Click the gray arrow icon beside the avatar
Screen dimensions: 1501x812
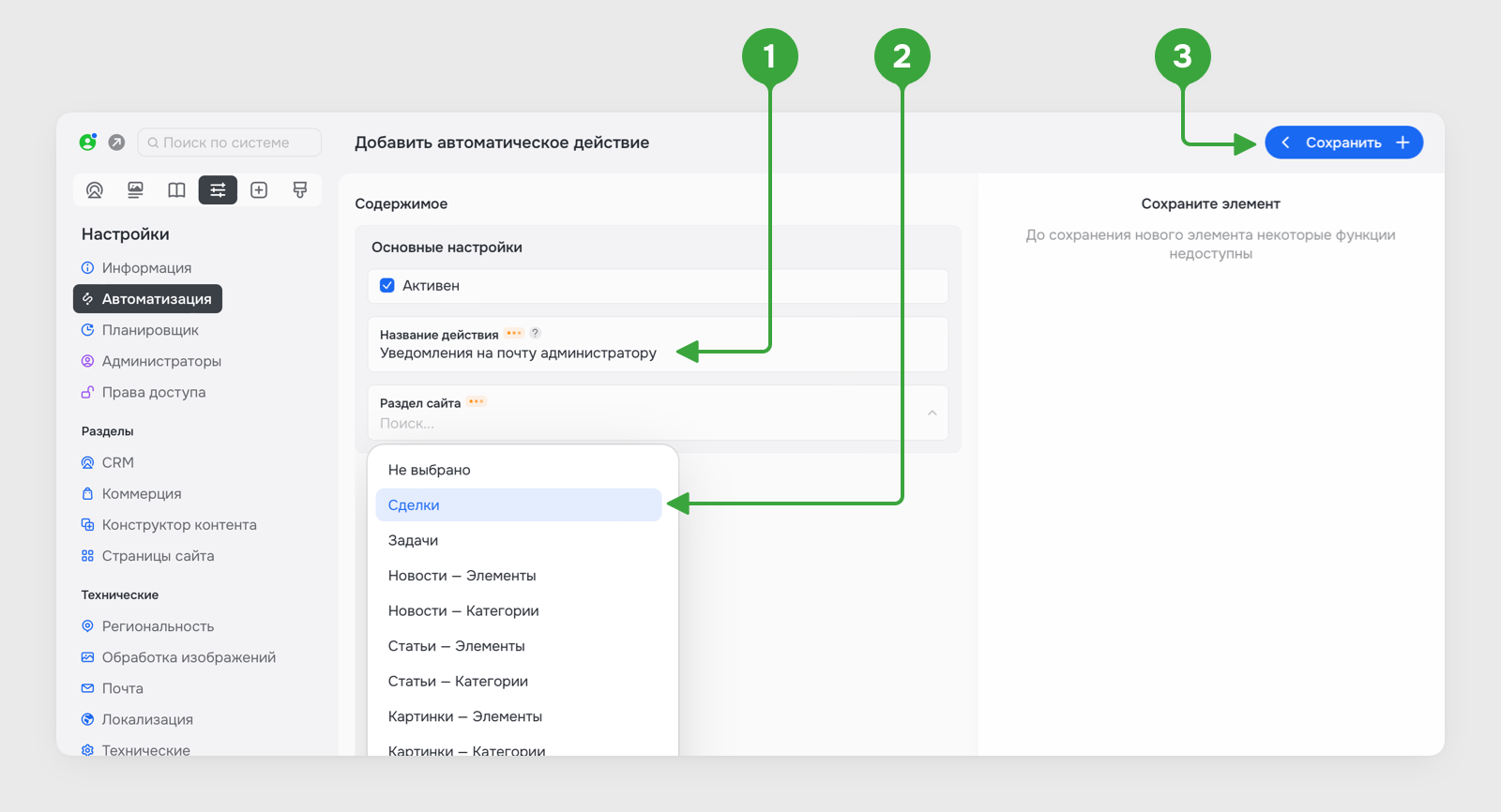116,143
